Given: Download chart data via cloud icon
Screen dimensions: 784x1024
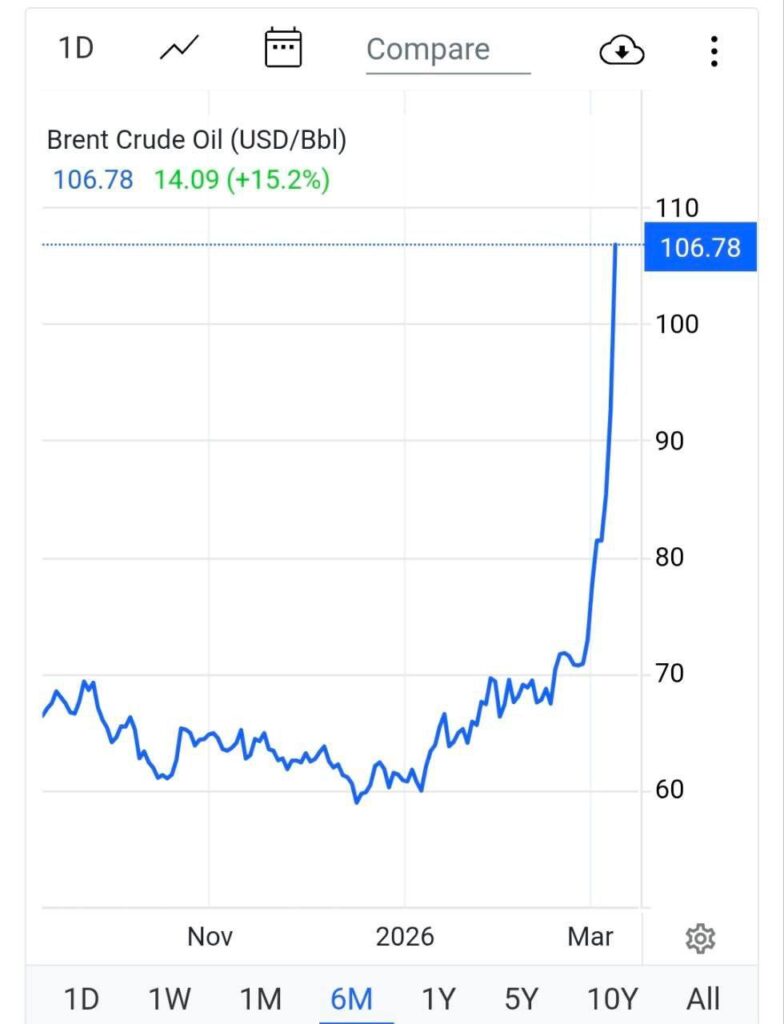Looking at the screenshot, I should [622, 50].
